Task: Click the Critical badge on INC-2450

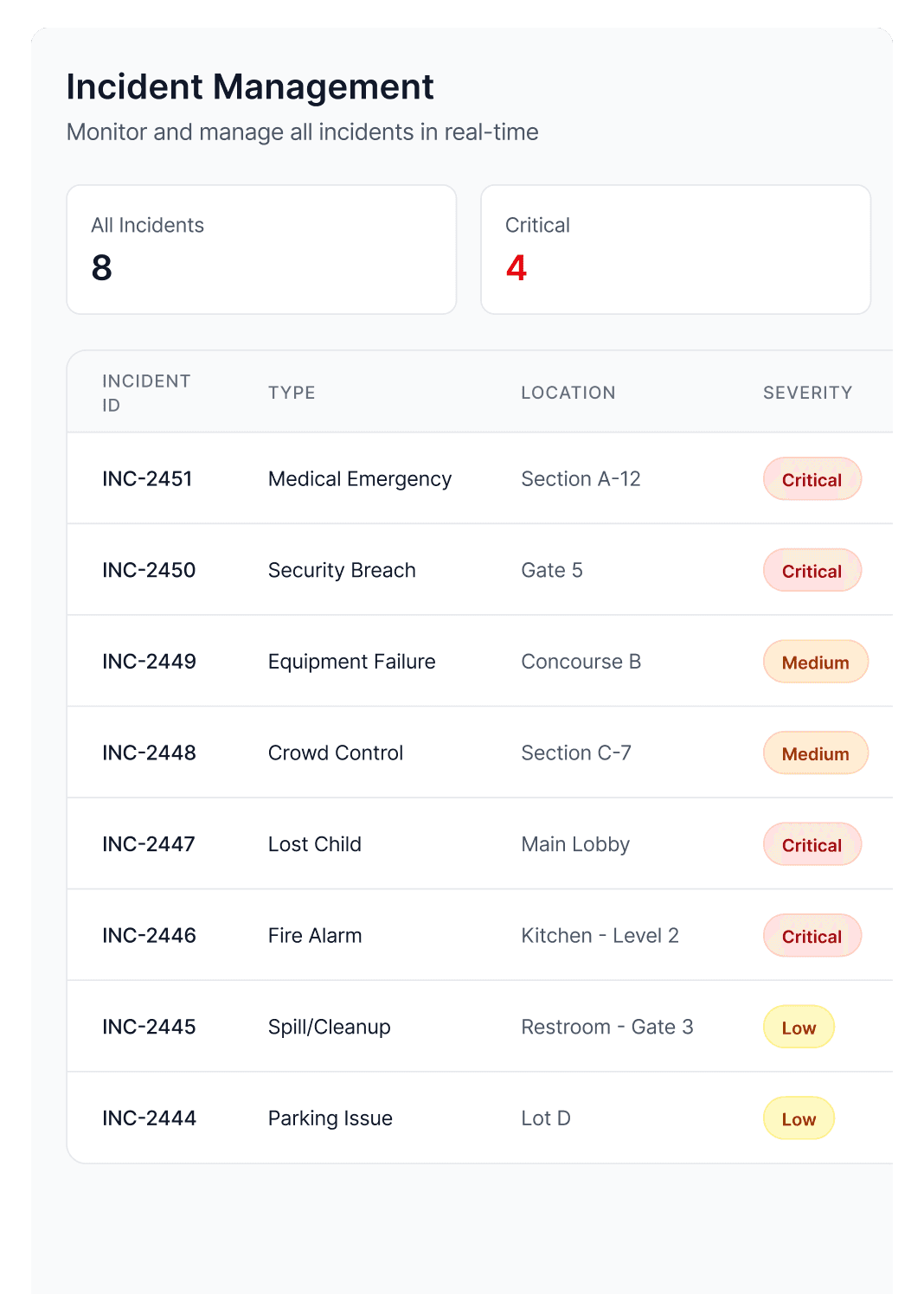Action: coord(812,570)
